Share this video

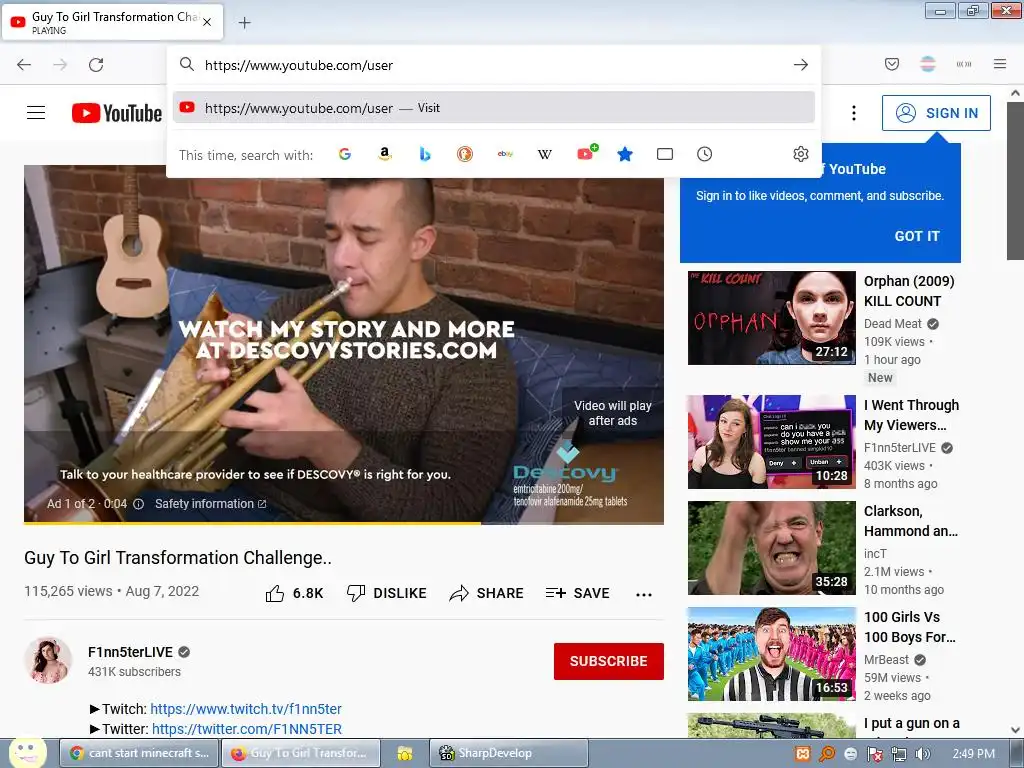pyautogui.click(x=487, y=593)
